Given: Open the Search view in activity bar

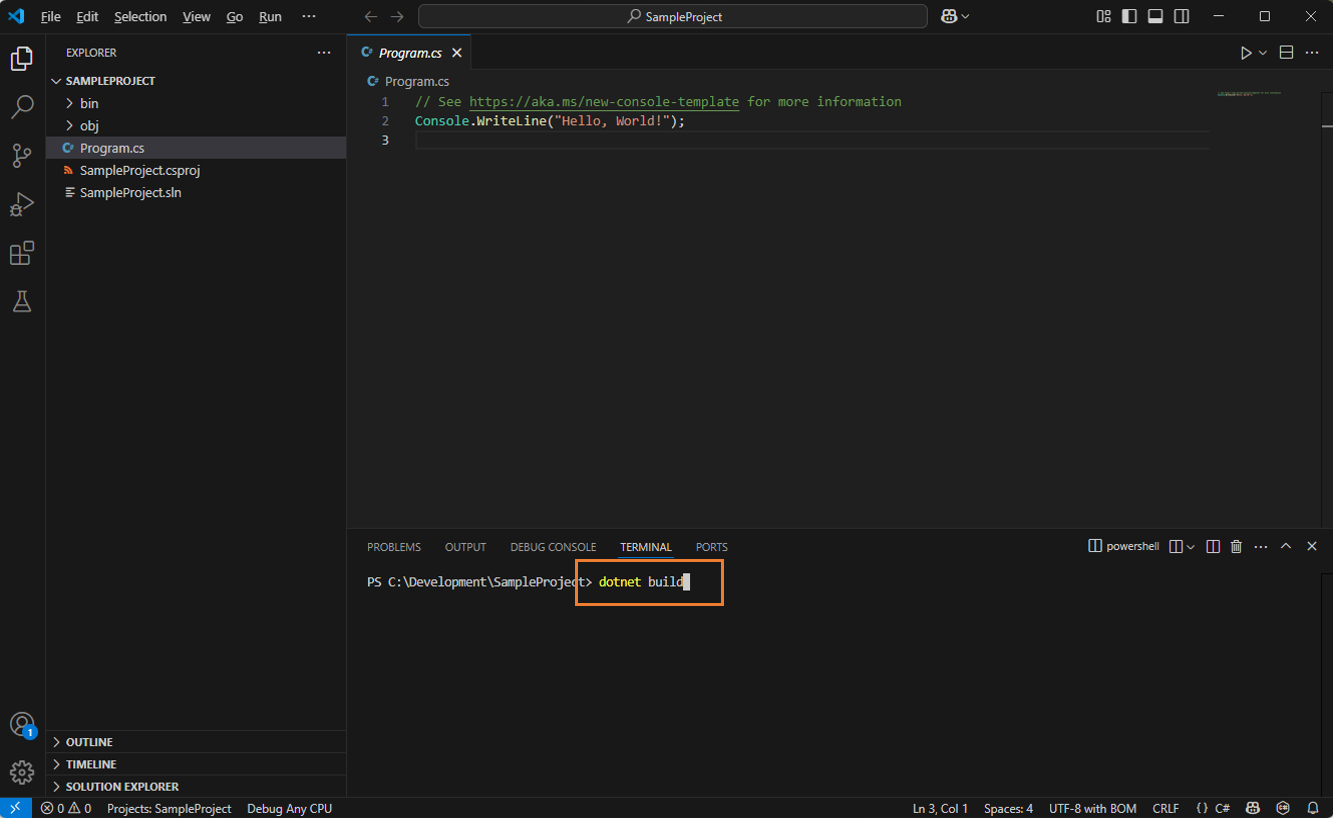Looking at the screenshot, I should [x=22, y=107].
